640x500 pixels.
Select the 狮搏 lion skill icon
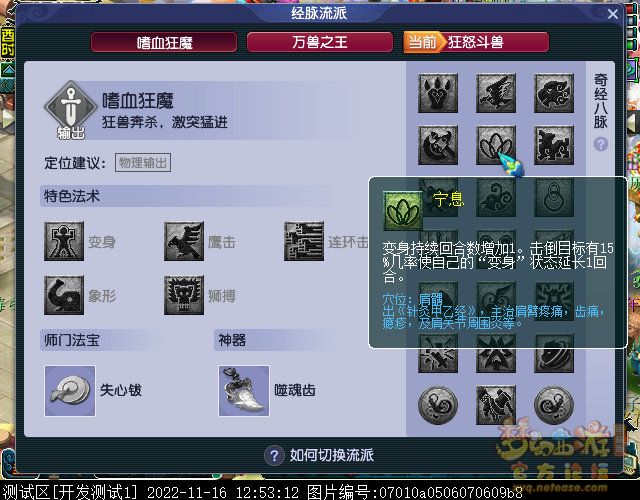(x=184, y=295)
